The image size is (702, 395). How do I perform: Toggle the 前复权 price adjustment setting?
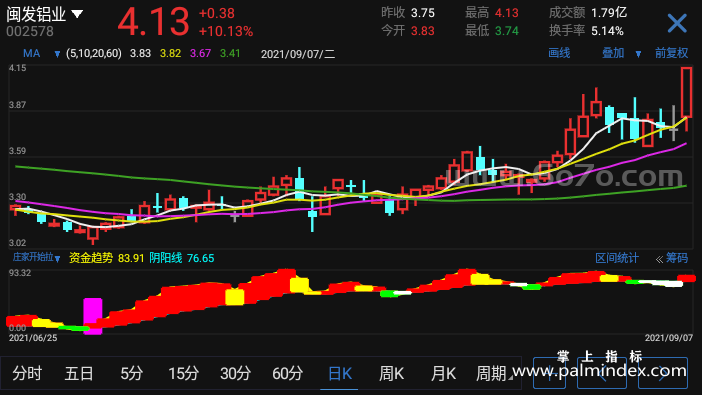(671, 53)
